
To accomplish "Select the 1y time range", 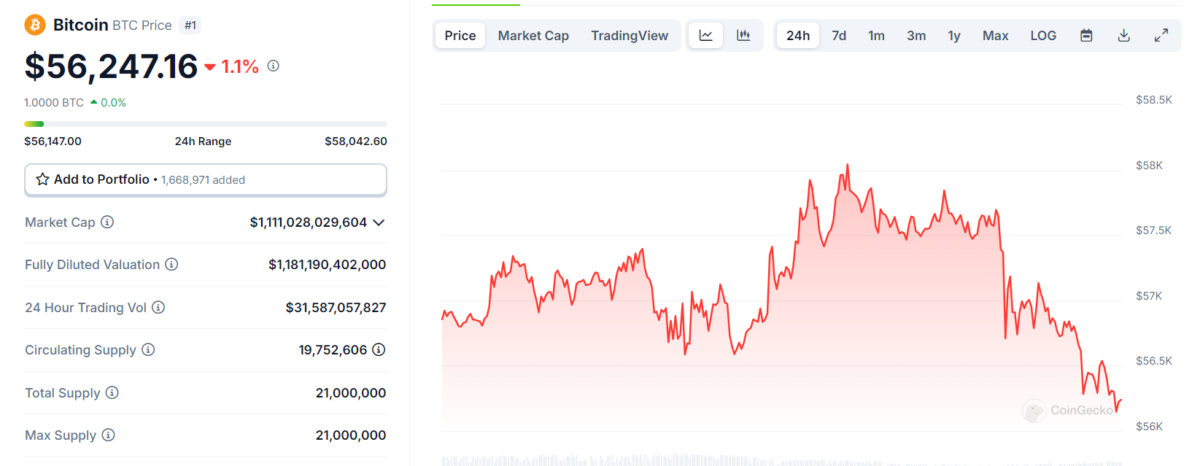I will pos(954,36).
